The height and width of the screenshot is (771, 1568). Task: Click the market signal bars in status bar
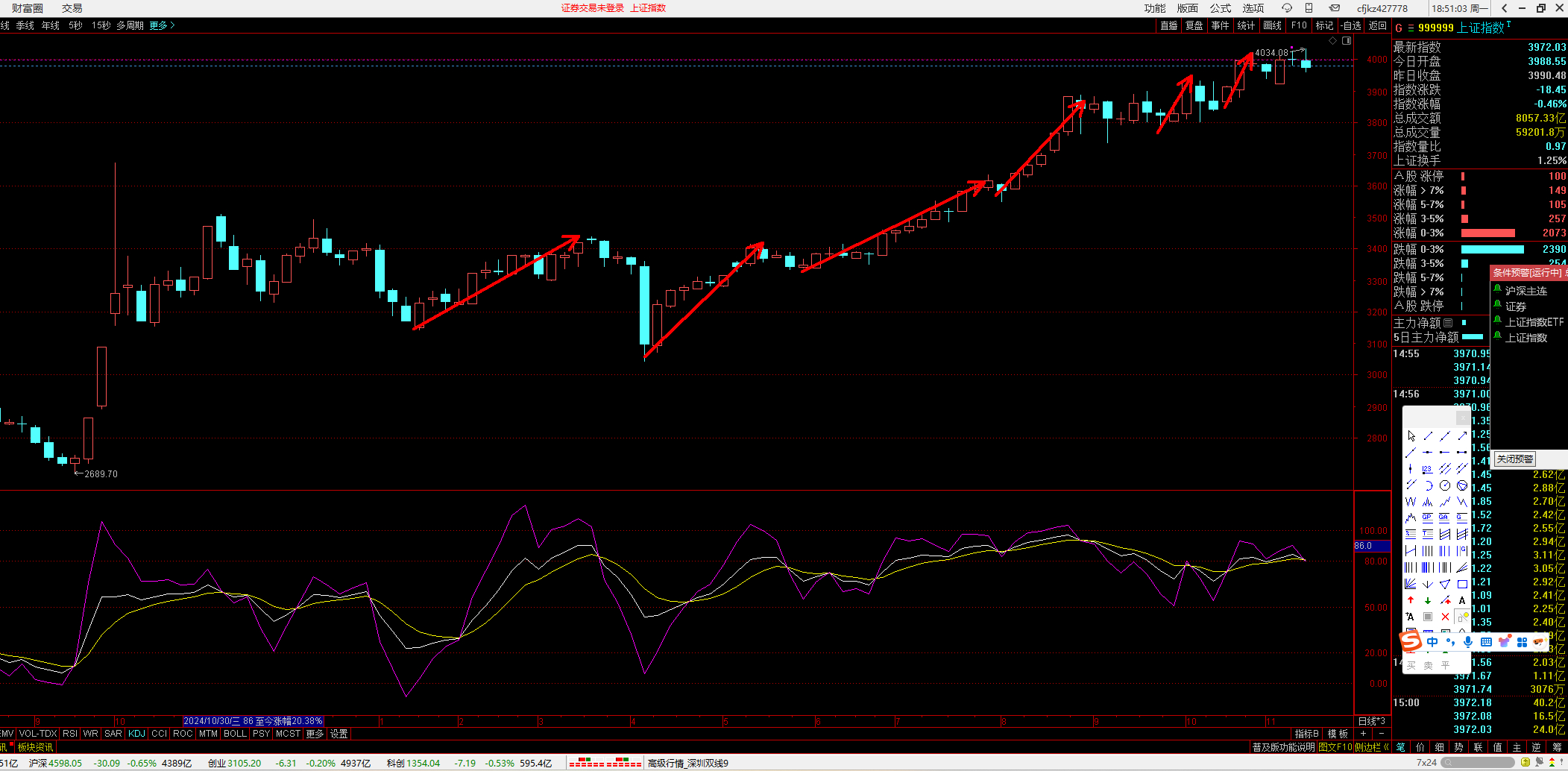(x=605, y=763)
